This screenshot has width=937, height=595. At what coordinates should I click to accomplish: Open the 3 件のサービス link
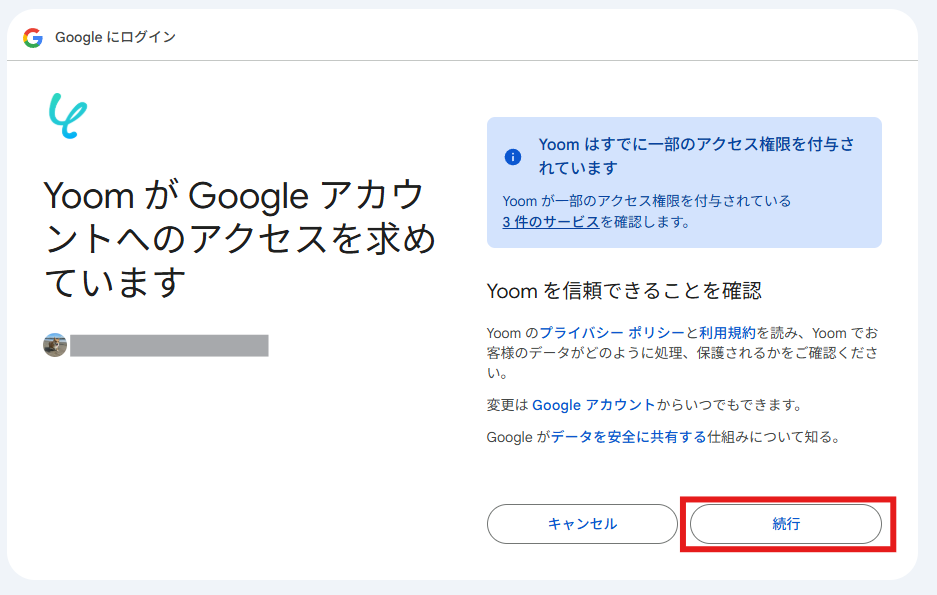tap(551, 222)
